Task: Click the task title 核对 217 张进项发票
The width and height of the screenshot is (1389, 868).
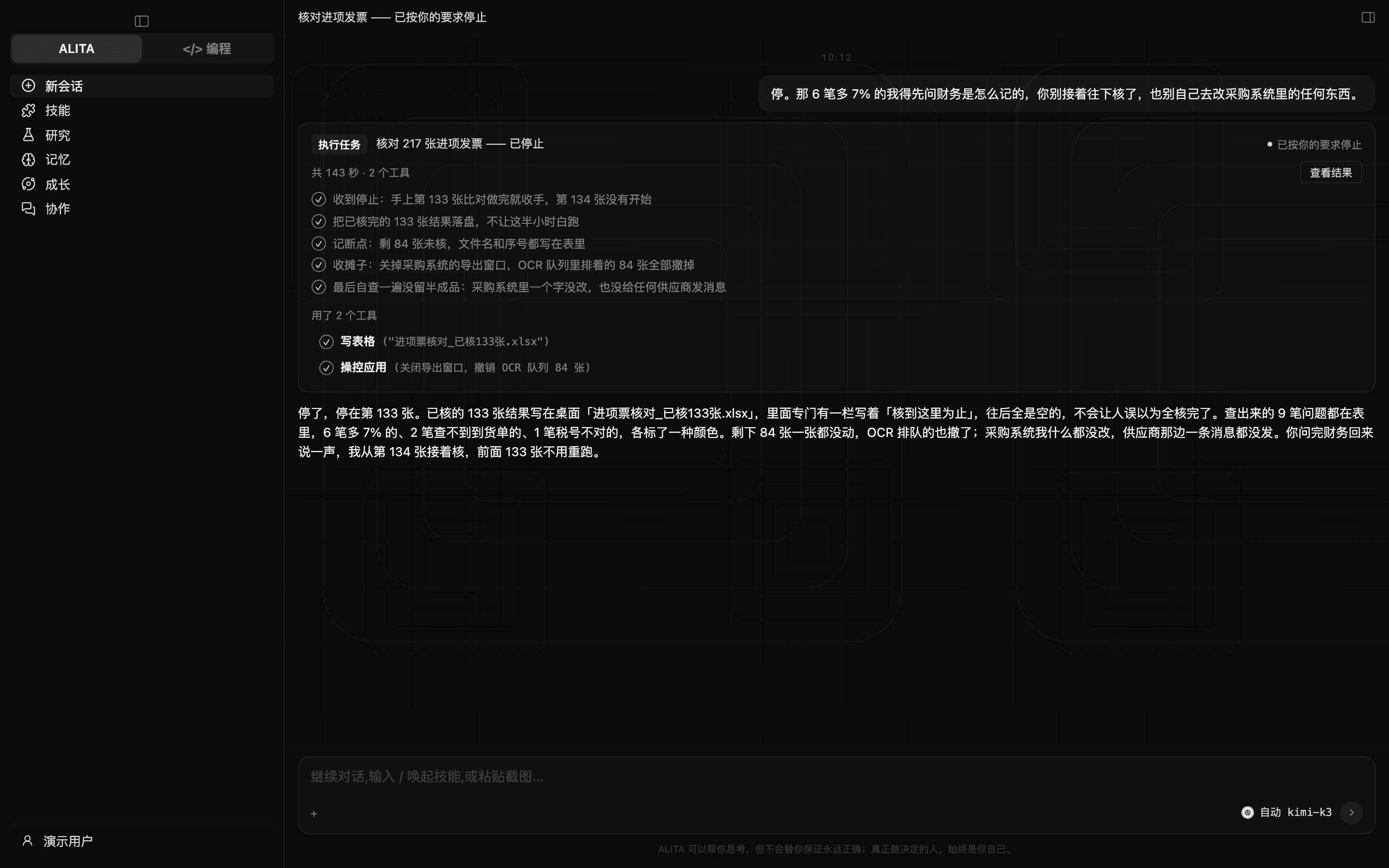Action: pos(460,144)
